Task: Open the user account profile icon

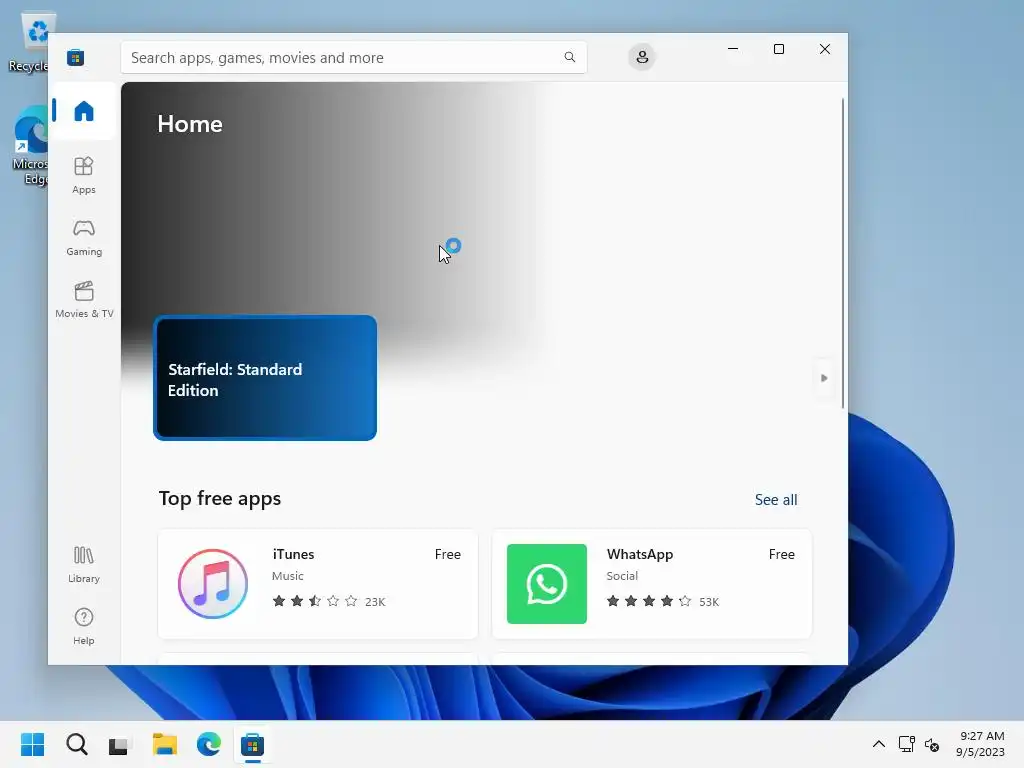Action: (x=642, y=57)
